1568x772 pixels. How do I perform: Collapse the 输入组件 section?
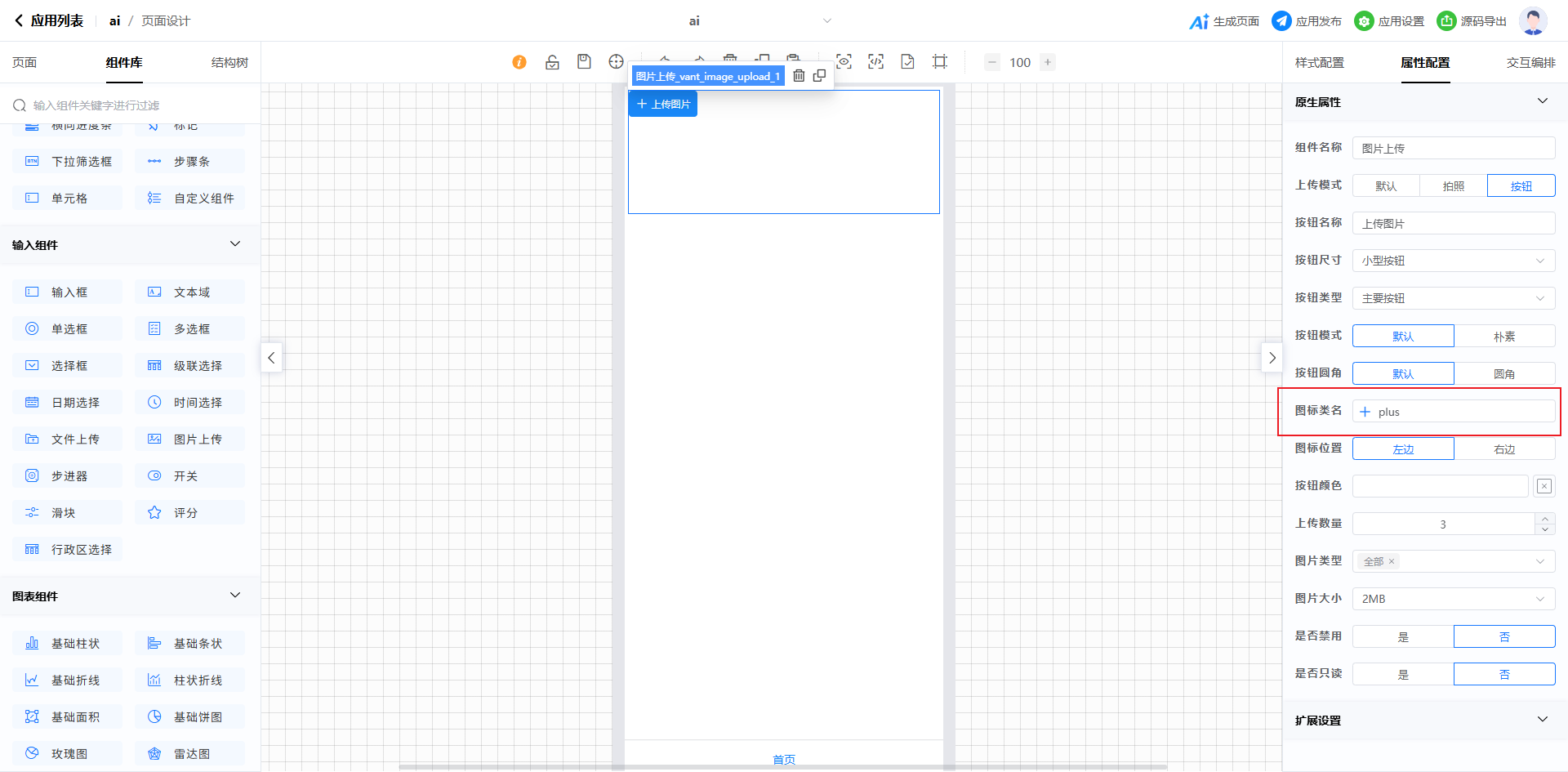(x=235, y=244)
